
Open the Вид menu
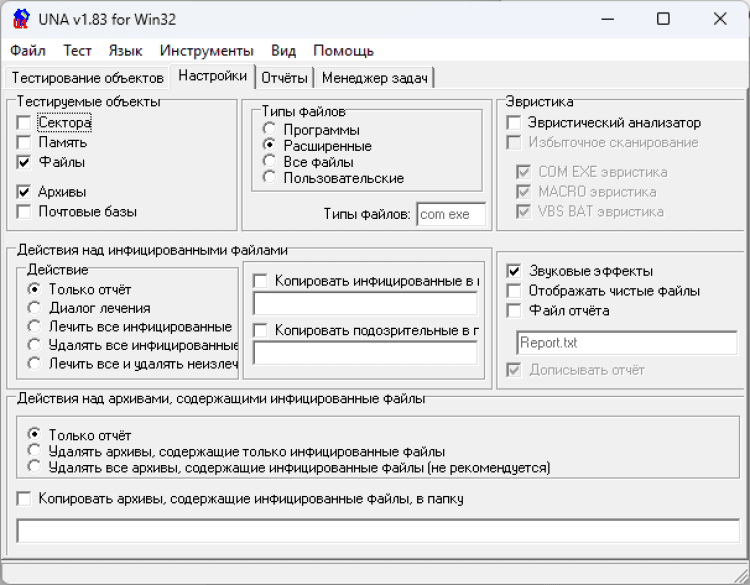coord(284,51)
